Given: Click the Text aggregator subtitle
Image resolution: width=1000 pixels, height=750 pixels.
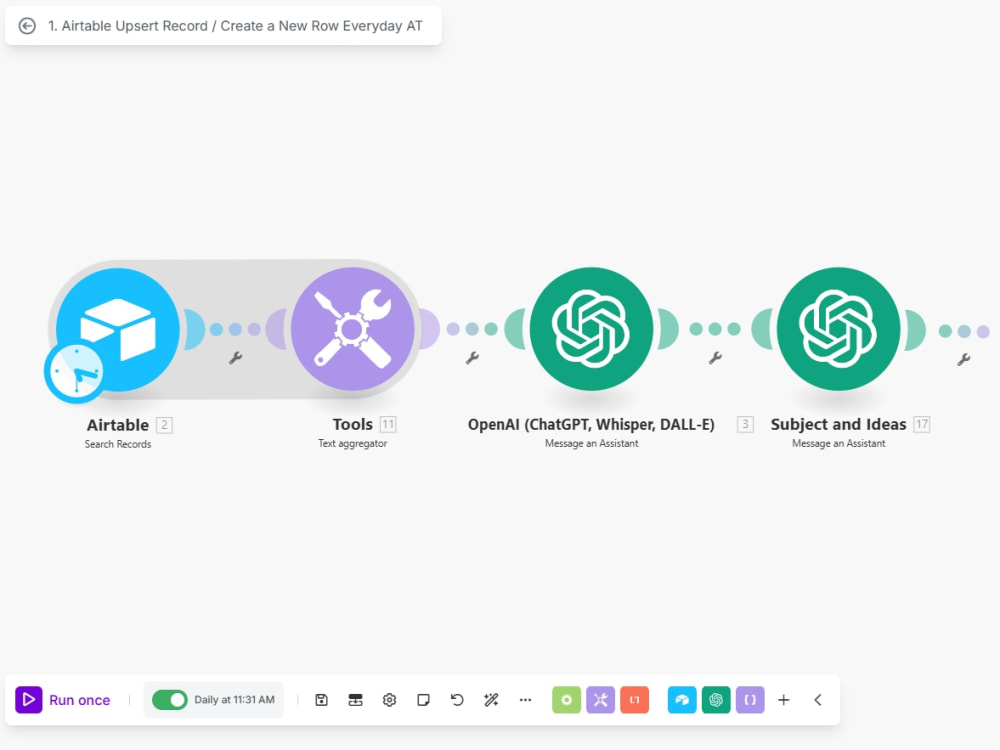Looking at the screenshot, I should (353, 443).
